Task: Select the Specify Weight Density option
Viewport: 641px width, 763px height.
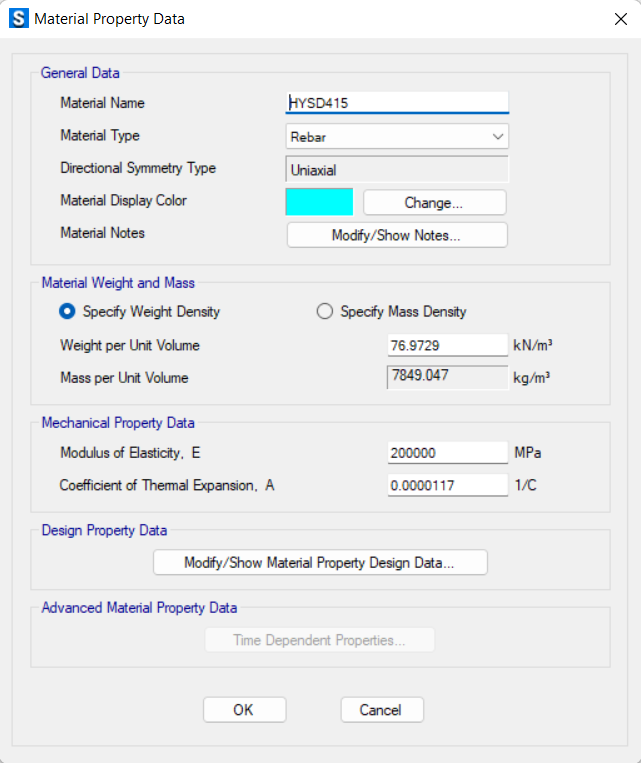Action: tap(67, 311)
